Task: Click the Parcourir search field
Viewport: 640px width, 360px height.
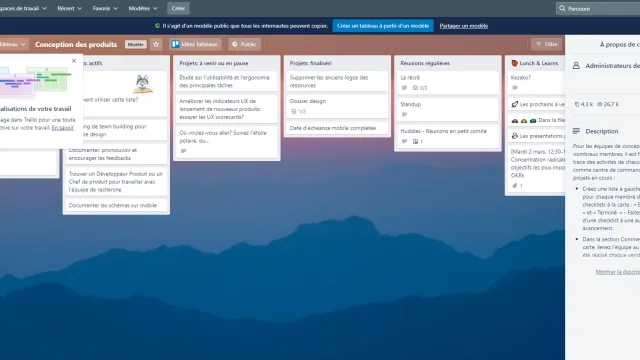Action: click(x=598, y=9)
